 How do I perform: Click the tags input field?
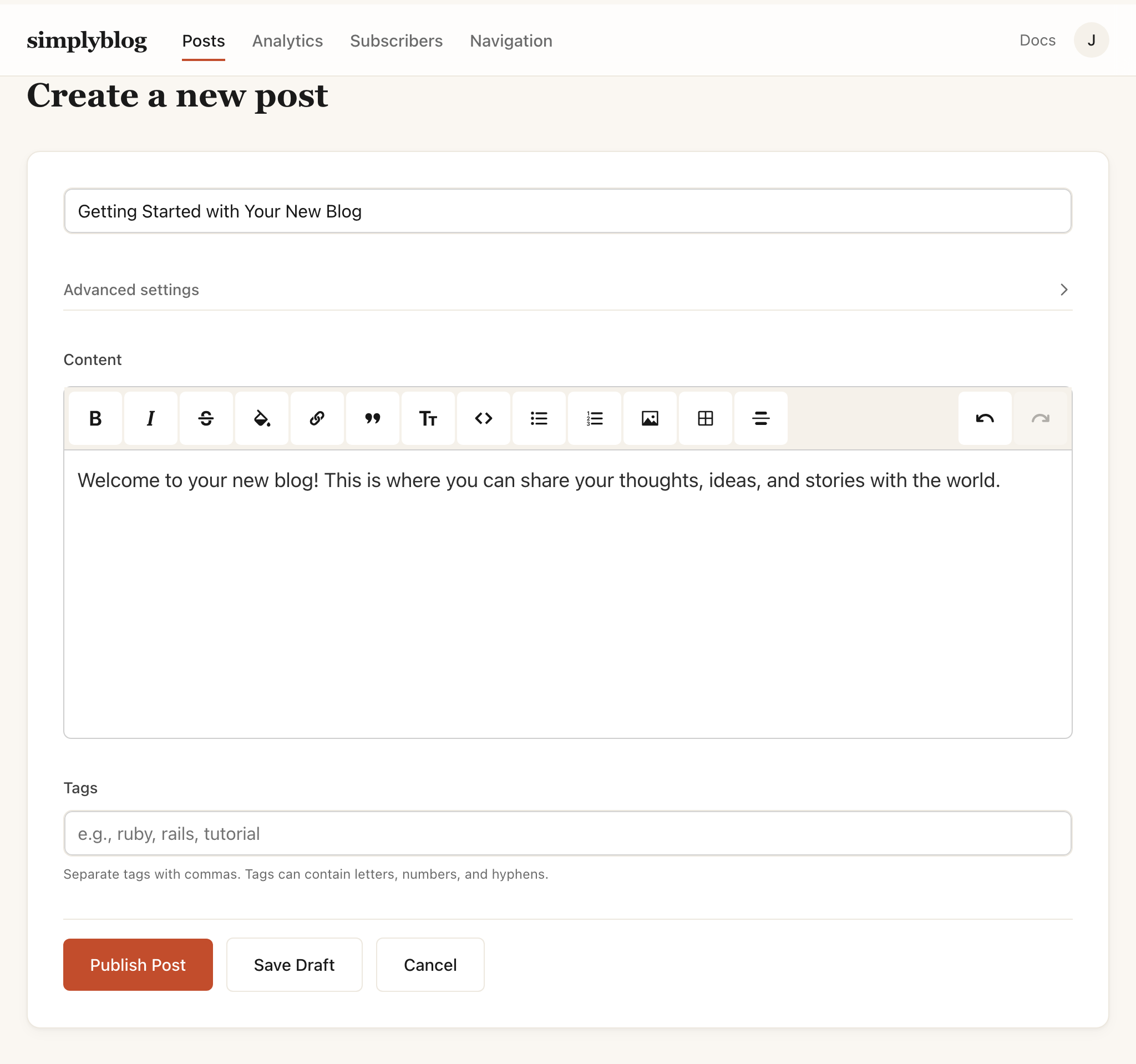click(x=567, y=833)
